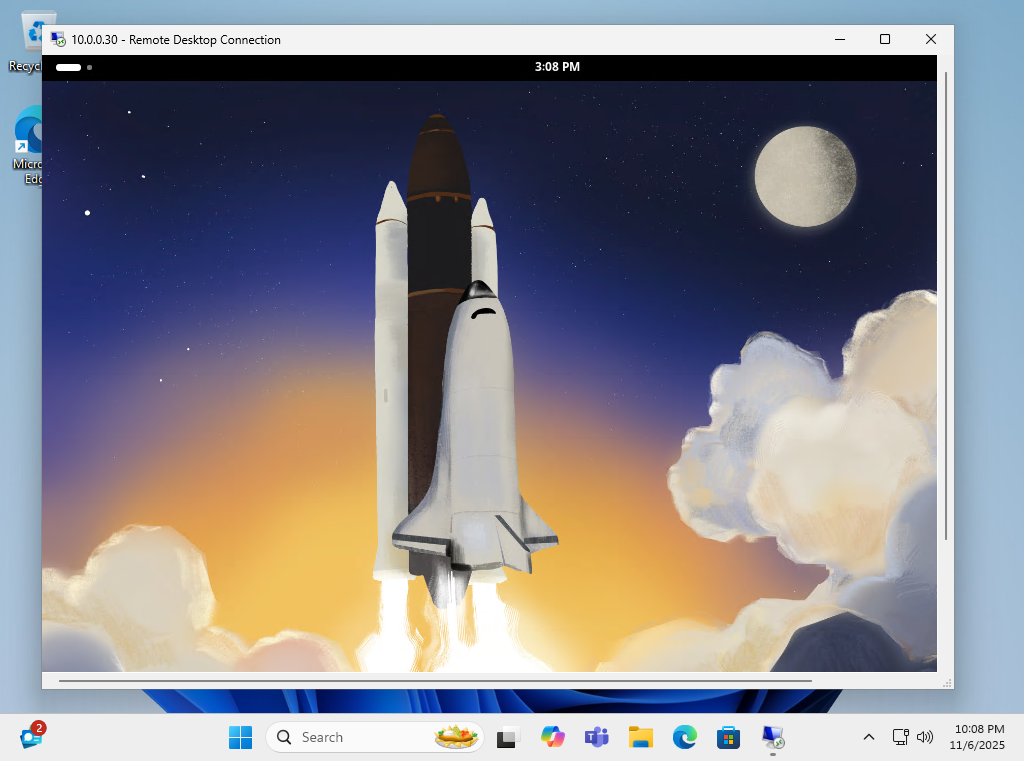Select the Remote Desktop Connection taskbar icon
The height and width of the screenshot is (761, 1024).
point(772,737)
